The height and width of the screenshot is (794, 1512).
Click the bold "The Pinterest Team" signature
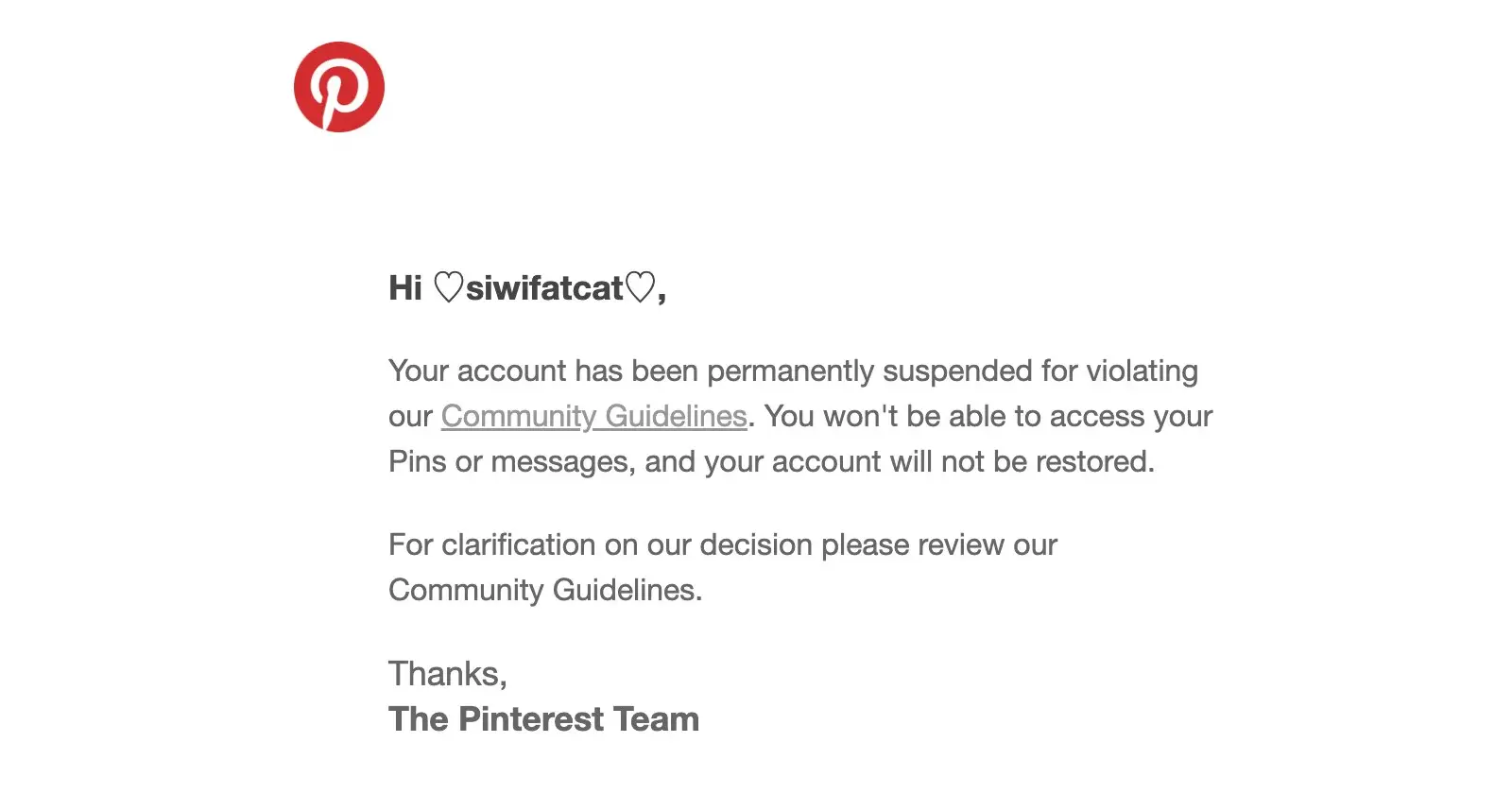(x=543, y=719)
